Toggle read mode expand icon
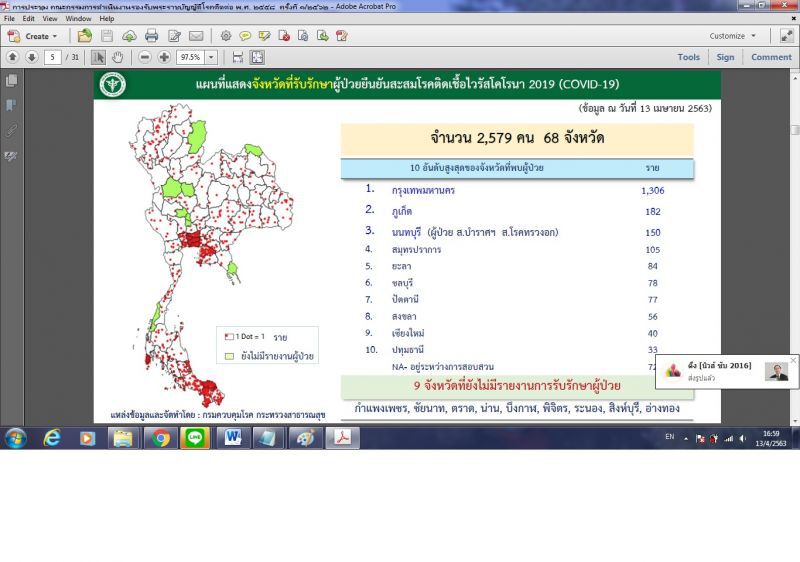This screenshot has height=562, width=800. (787, 36)
